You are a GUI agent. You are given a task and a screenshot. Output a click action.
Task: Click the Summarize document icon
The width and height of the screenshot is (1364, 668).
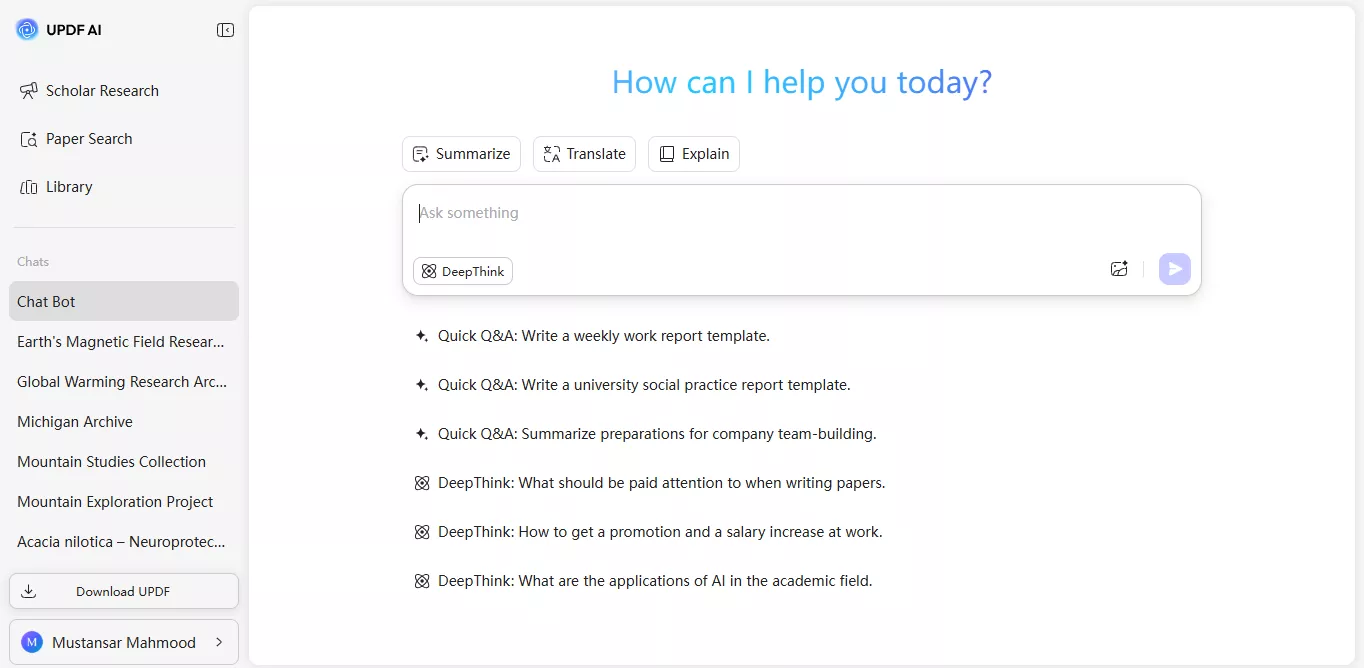pyautogui.click(x=420, y=153)
